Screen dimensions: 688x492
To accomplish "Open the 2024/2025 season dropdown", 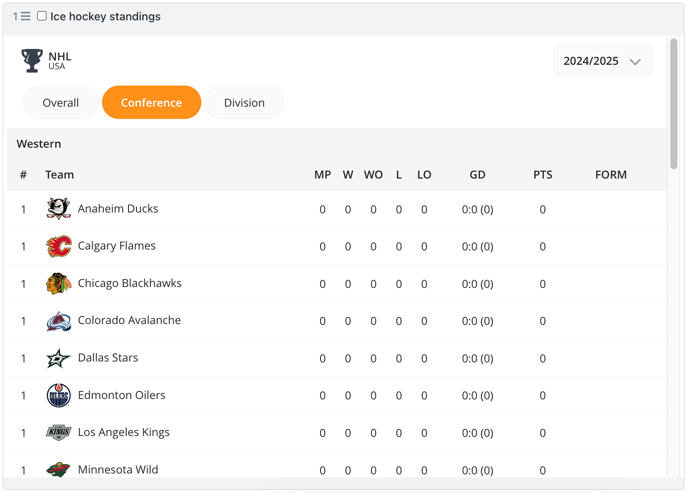I will click(x=603, y=61).
